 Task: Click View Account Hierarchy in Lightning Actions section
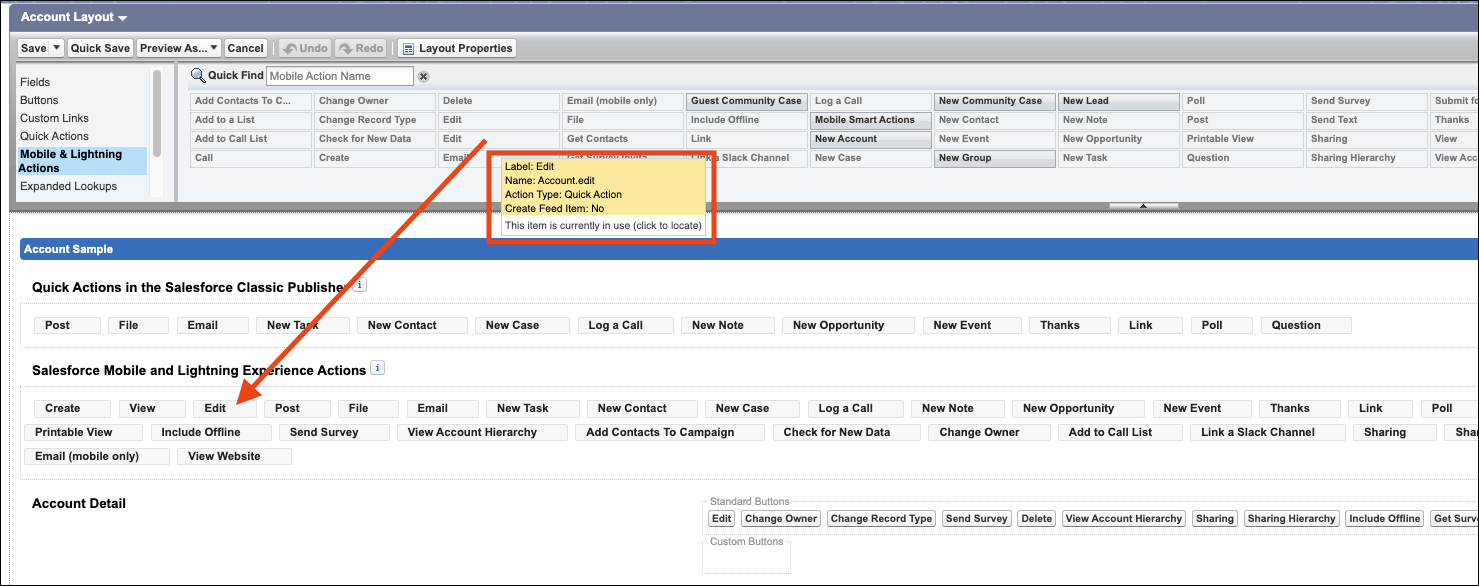coord(482,432)
